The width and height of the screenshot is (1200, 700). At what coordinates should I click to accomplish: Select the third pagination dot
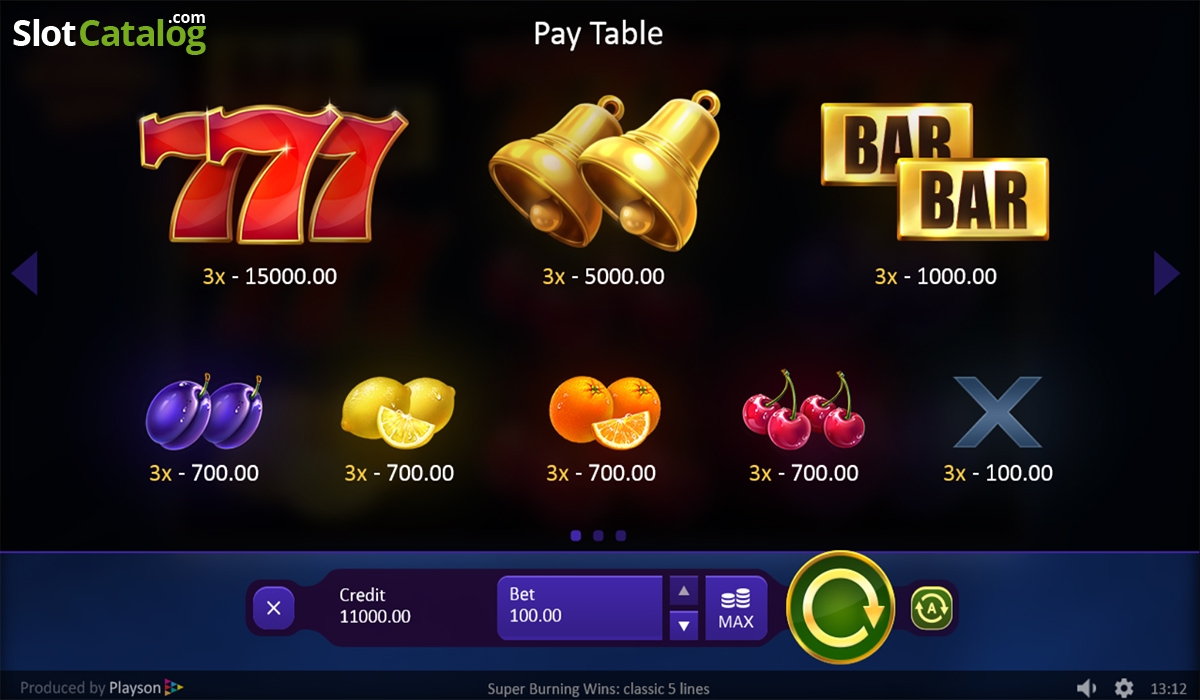point(621,535)
